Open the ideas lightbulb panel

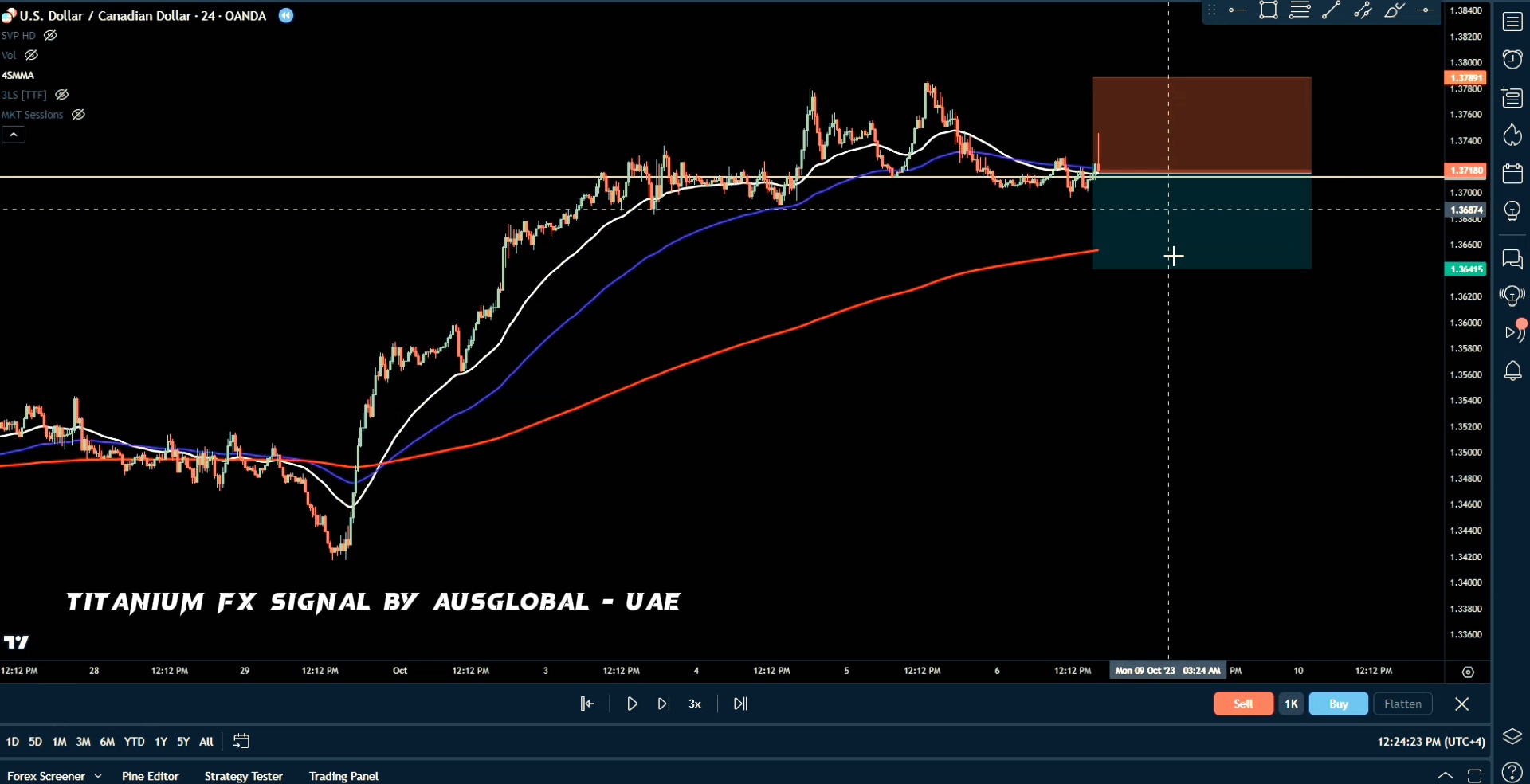[x=1512, y=211]
